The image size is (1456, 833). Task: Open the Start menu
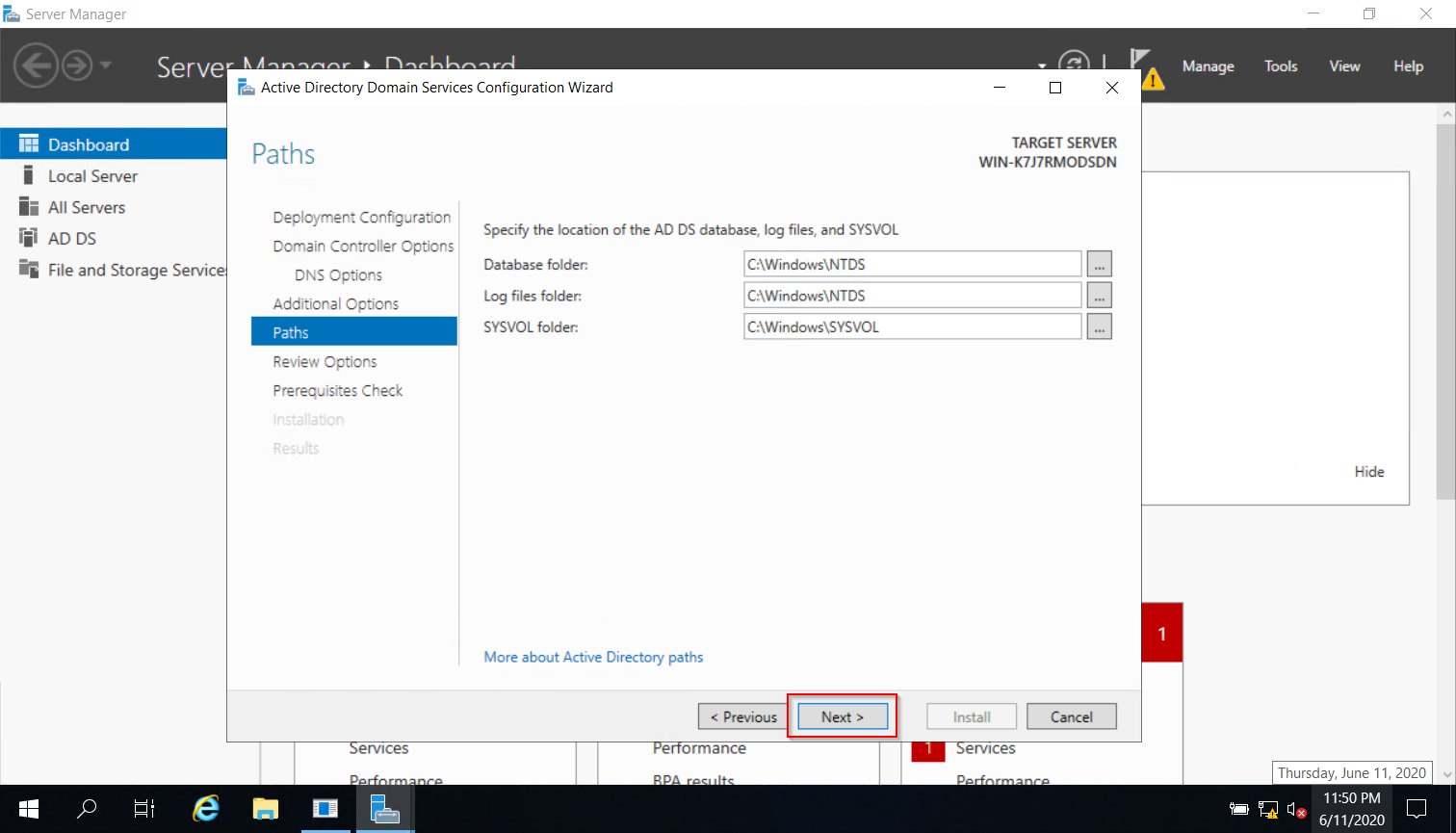click(x=28, y=808)
